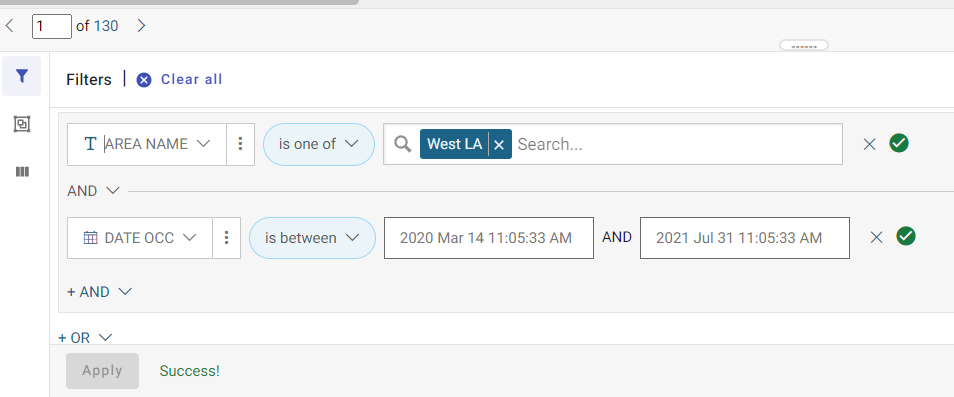Open the Filters funnel icon in sidebar
This screenshot has height=397, width=954.
pyautogui.click(x=22, y=76)
